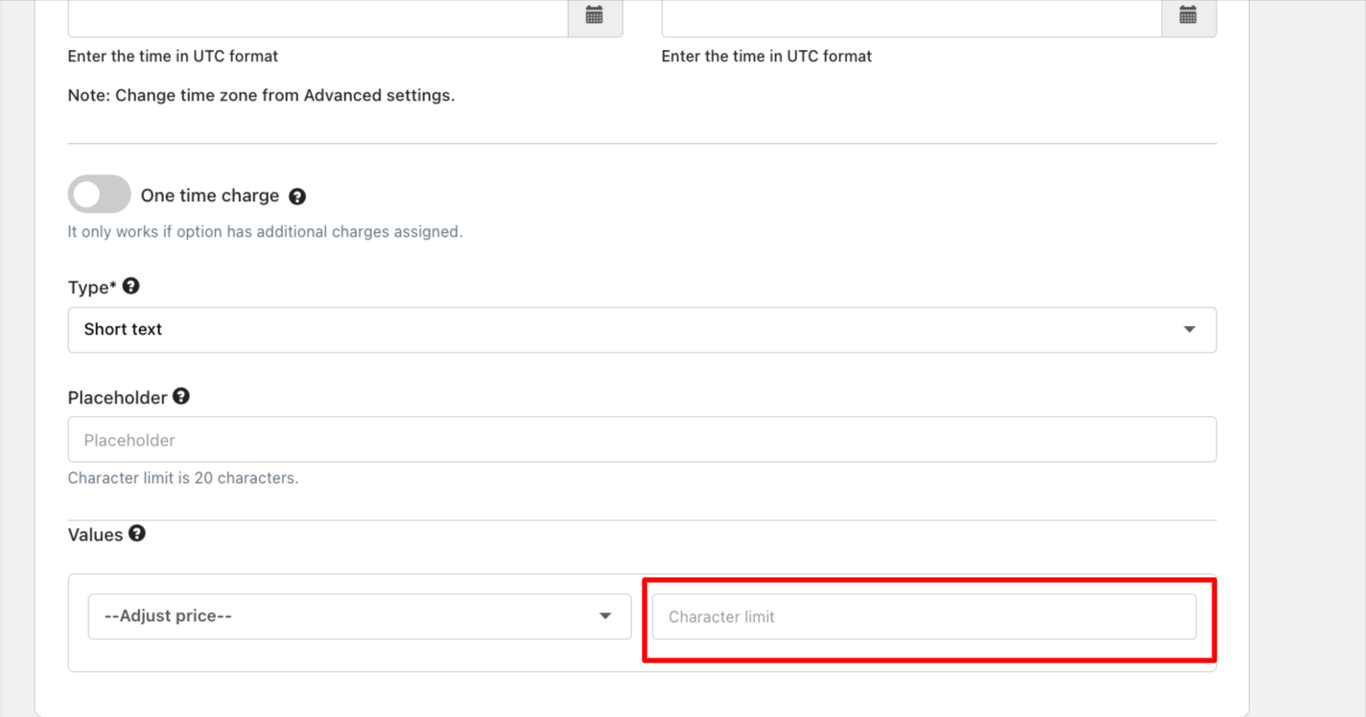
Task: Click the One time charge label text
Action: 210,195
